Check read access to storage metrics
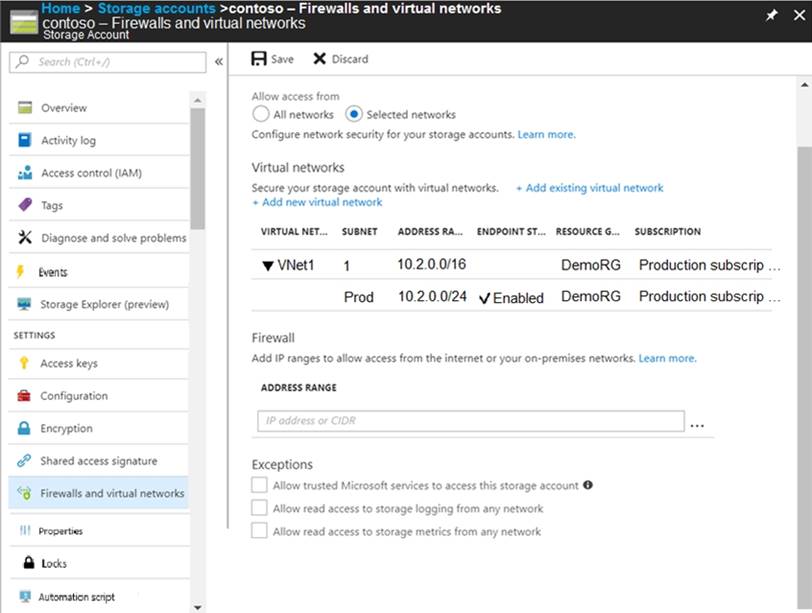Viewport: 812px width, 613px height. [x=260, y=531]
